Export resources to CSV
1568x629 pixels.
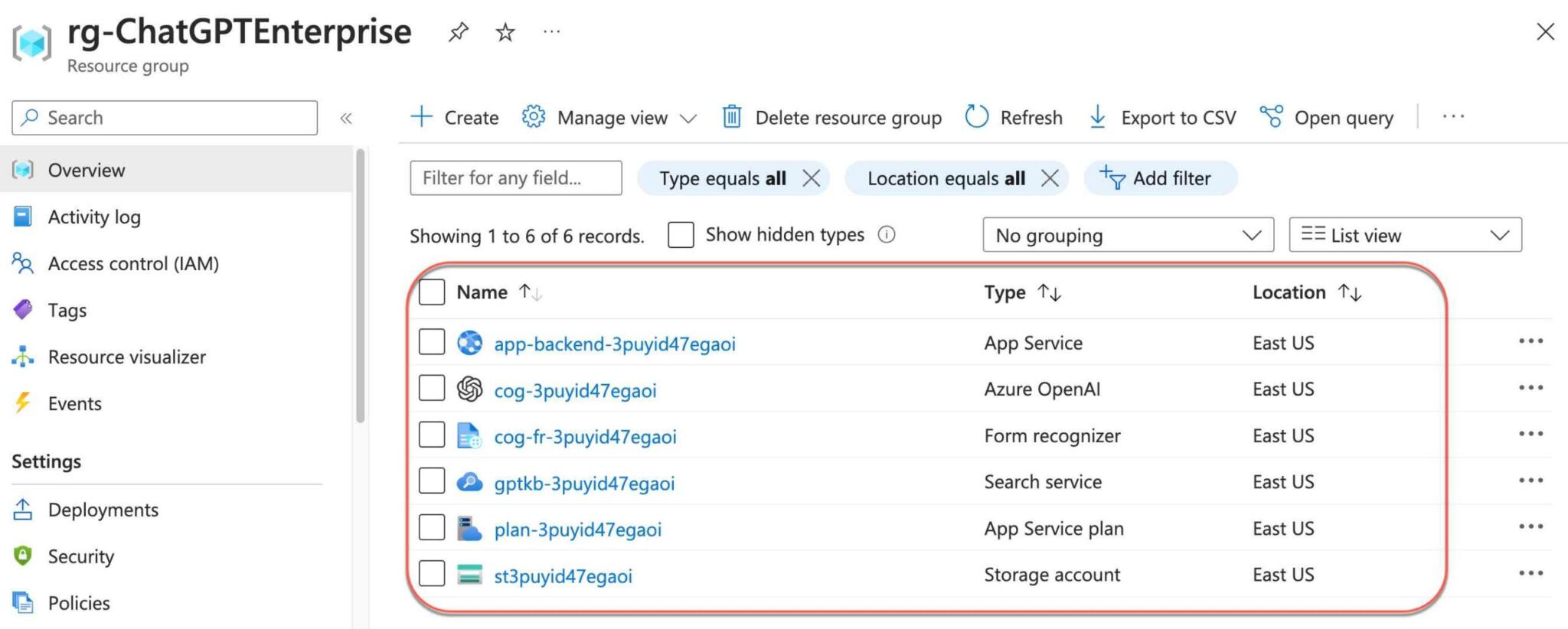(x=1162, y=118)
